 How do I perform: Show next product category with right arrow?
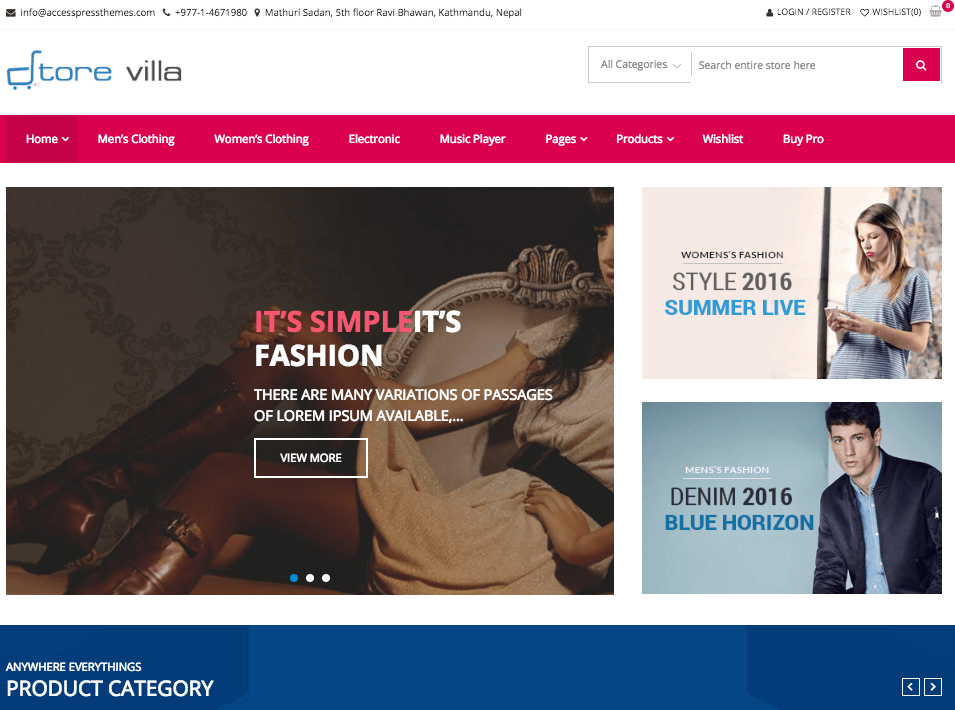click(932, 687)
